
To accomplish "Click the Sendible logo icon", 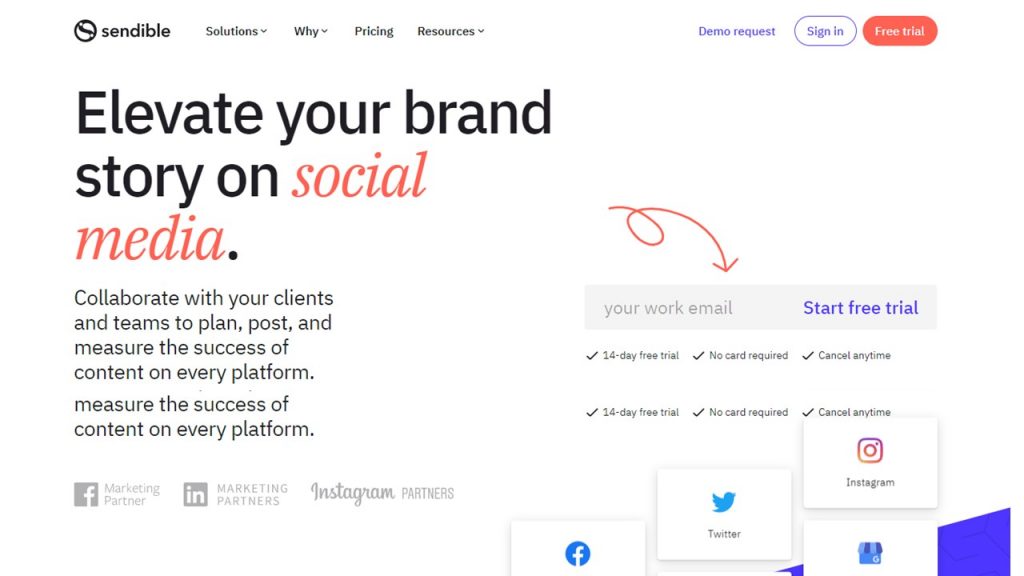I will tap(86, 31).
